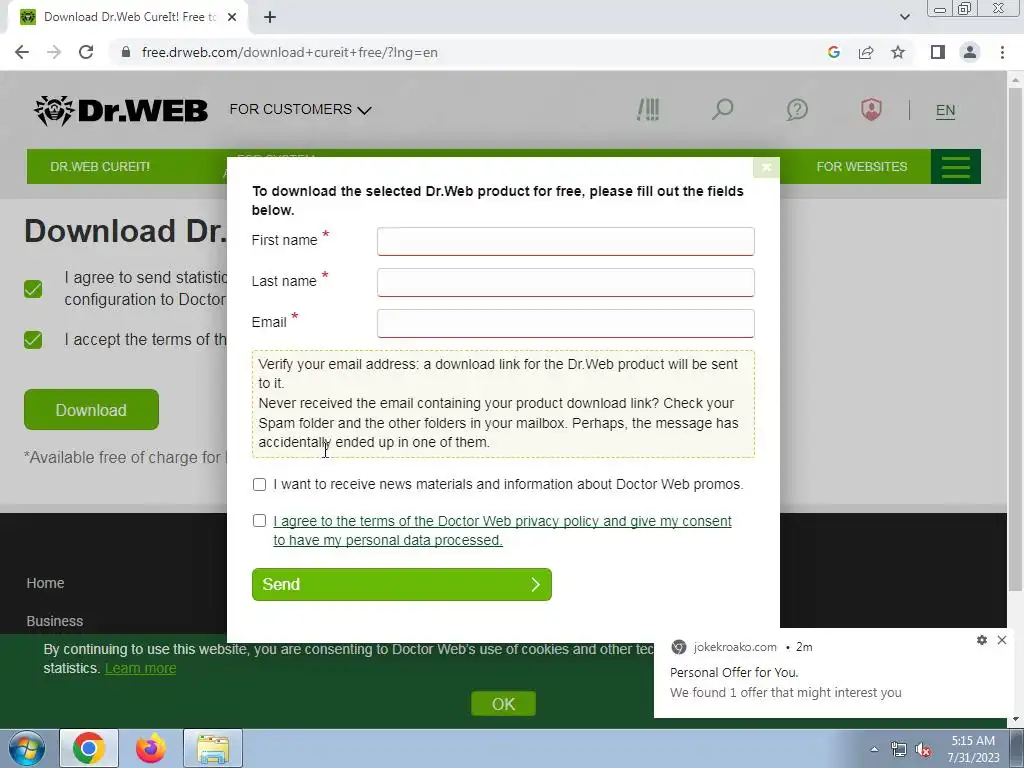Open the Business footer link
Screen dimensions: 1024x768
(55, 621)
